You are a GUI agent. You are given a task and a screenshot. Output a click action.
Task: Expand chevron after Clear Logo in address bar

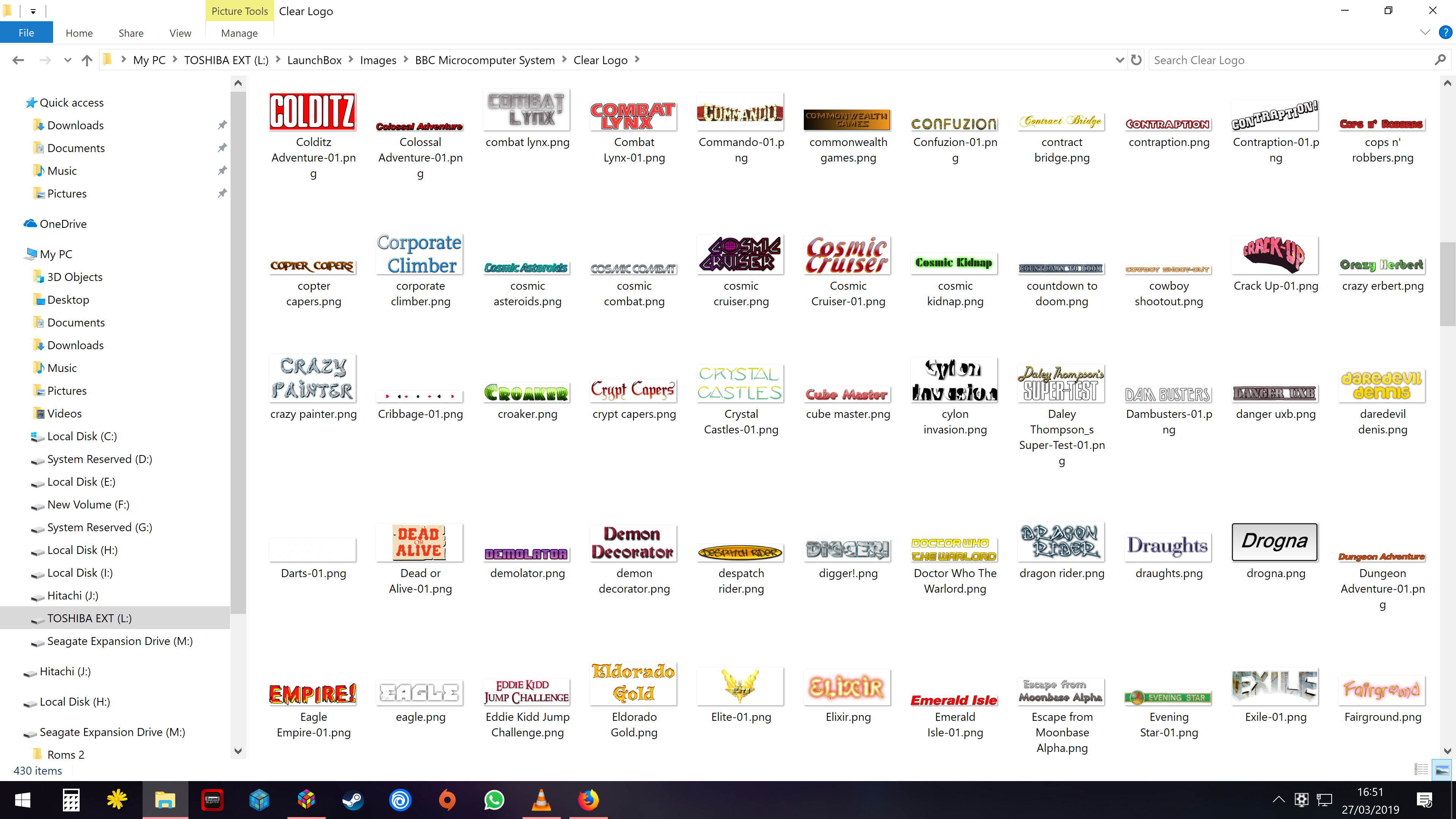pyautogui.click(x=637, y=60)
